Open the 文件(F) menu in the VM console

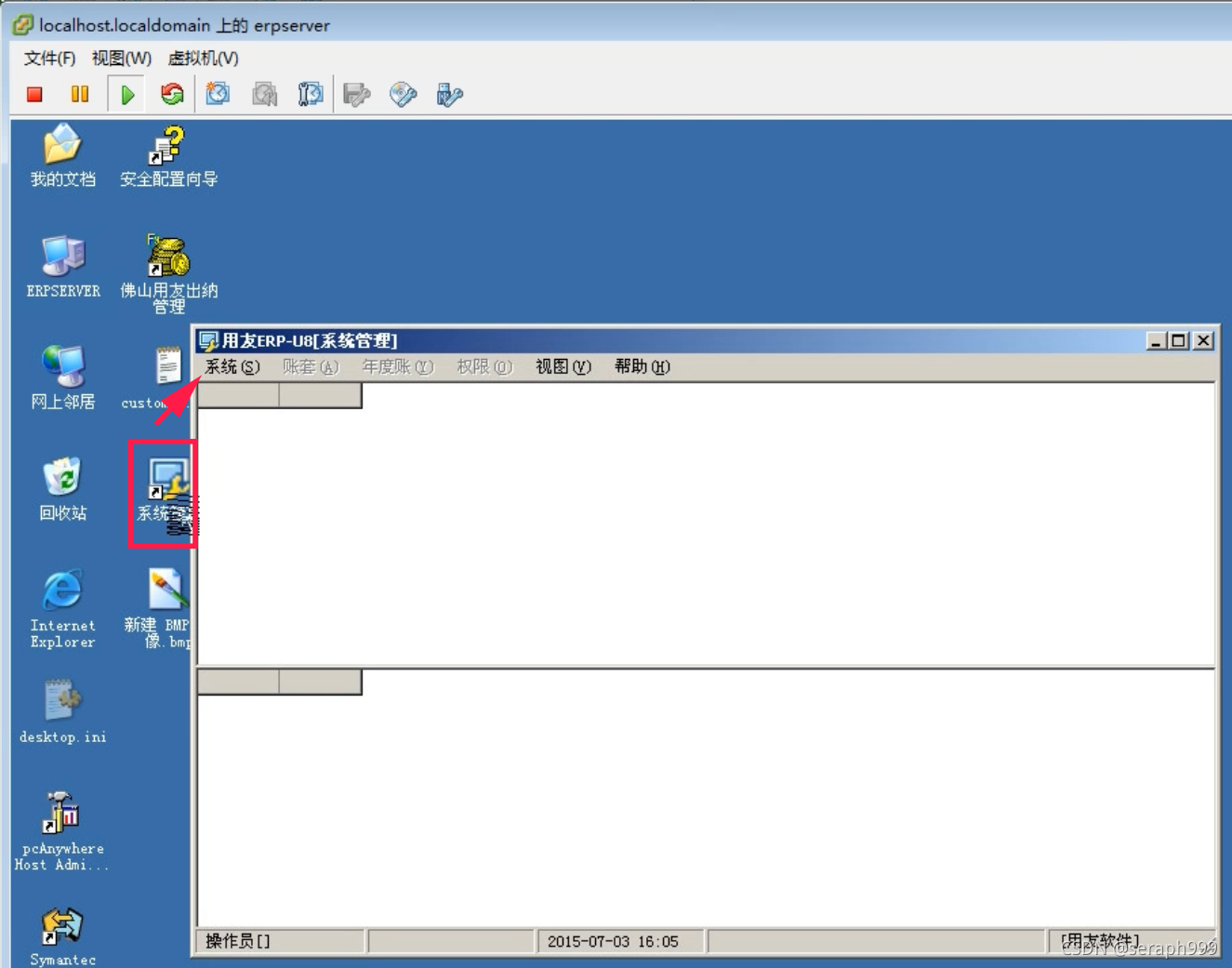(49, 58)
